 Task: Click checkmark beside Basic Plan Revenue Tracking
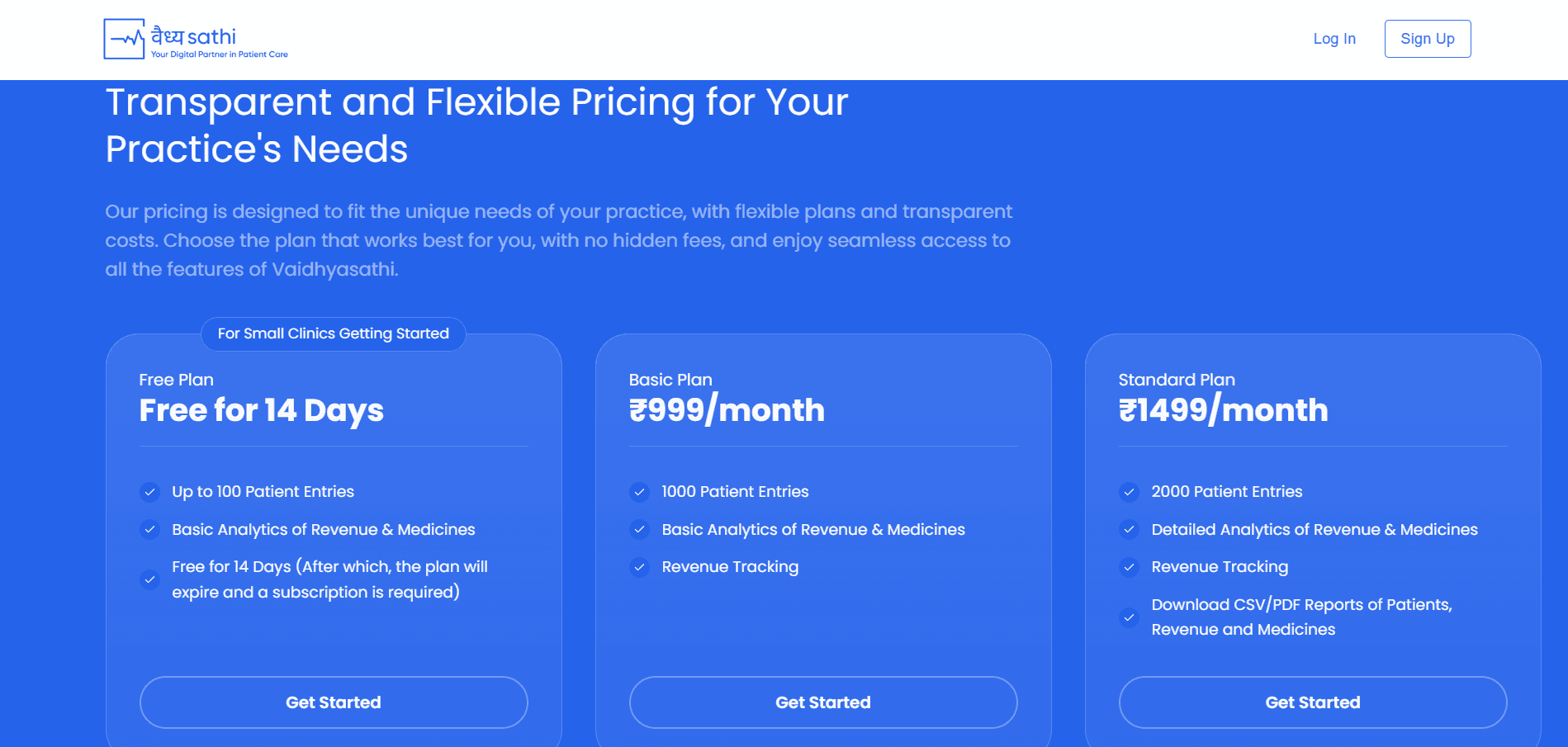coord(639,567)
